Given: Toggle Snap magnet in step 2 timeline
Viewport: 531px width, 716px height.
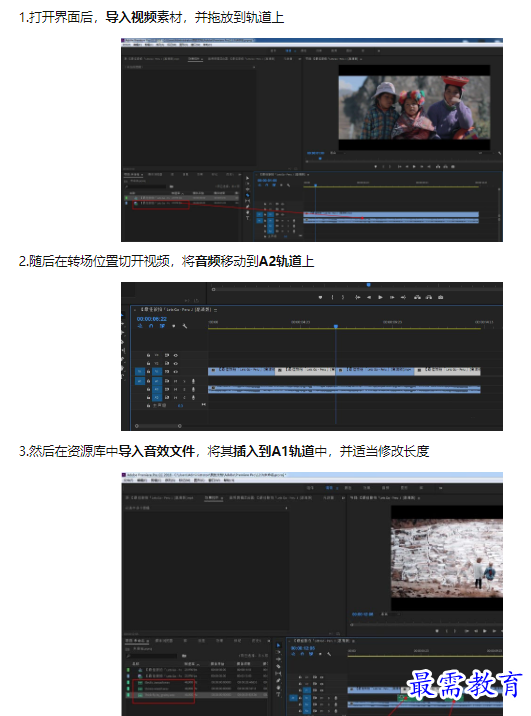Looking at the screenshot, I should (151, 326).
